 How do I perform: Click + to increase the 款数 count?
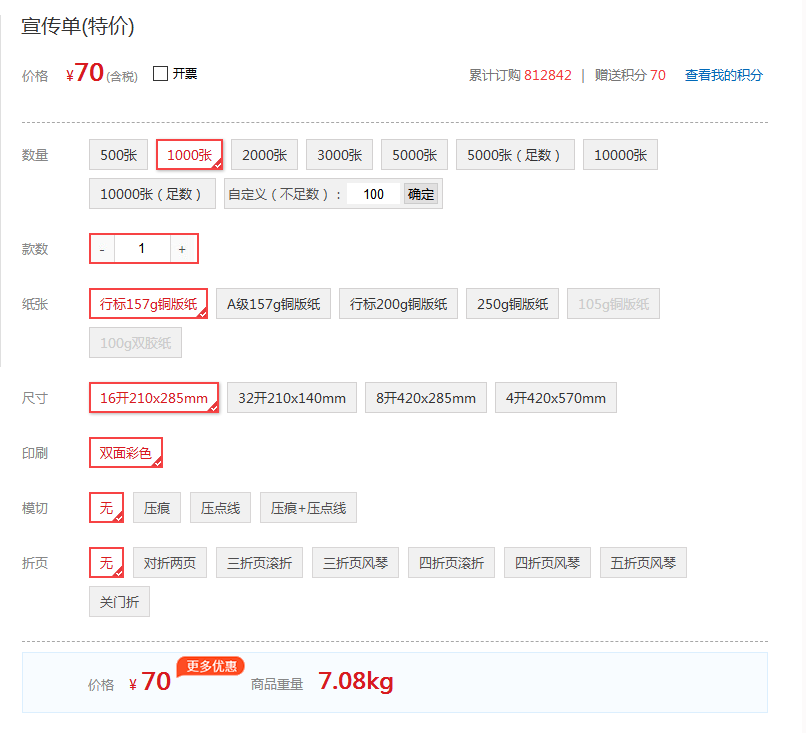click(x=183, y=248)
